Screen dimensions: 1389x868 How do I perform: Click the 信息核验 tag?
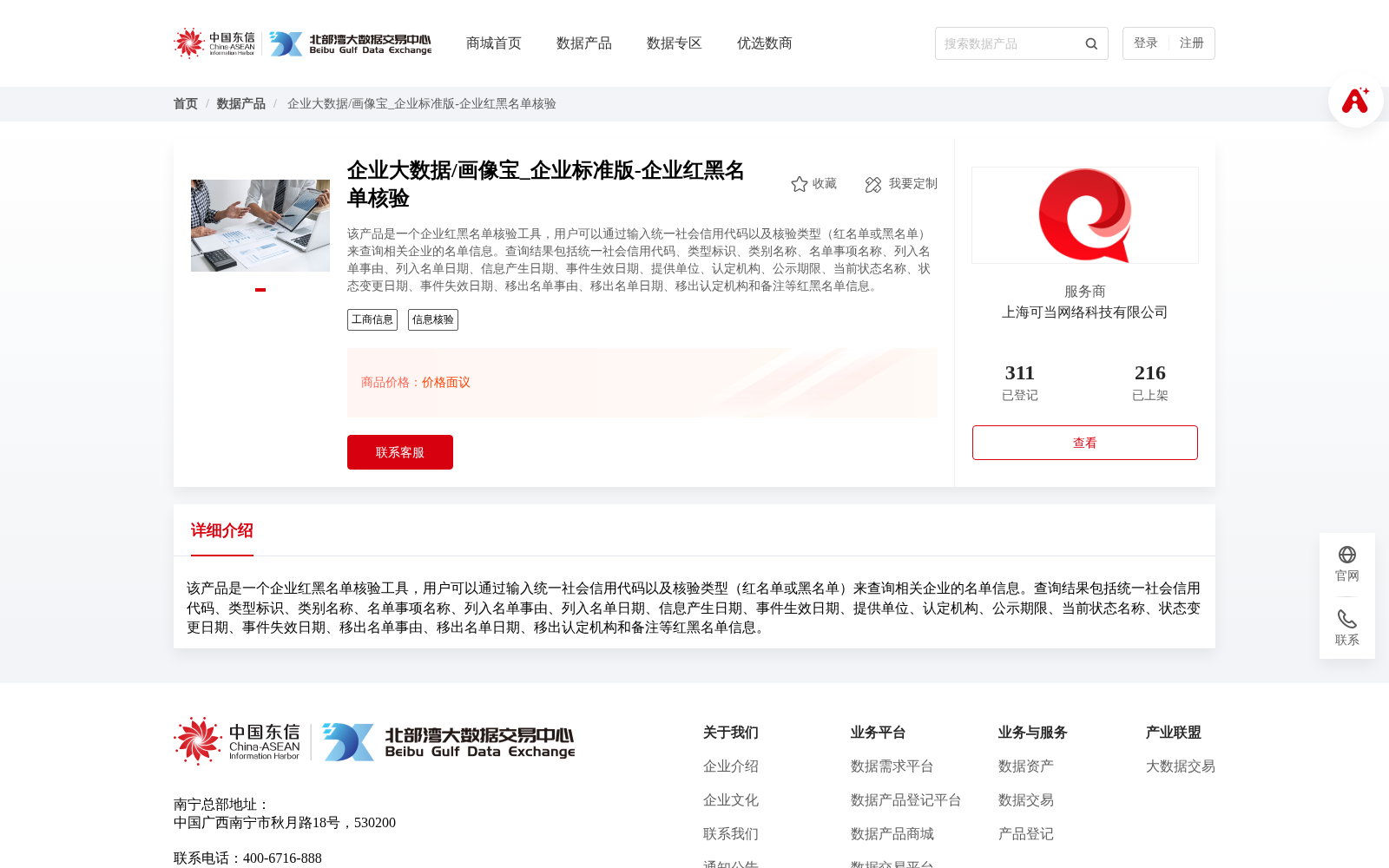[x=433, y=319]
